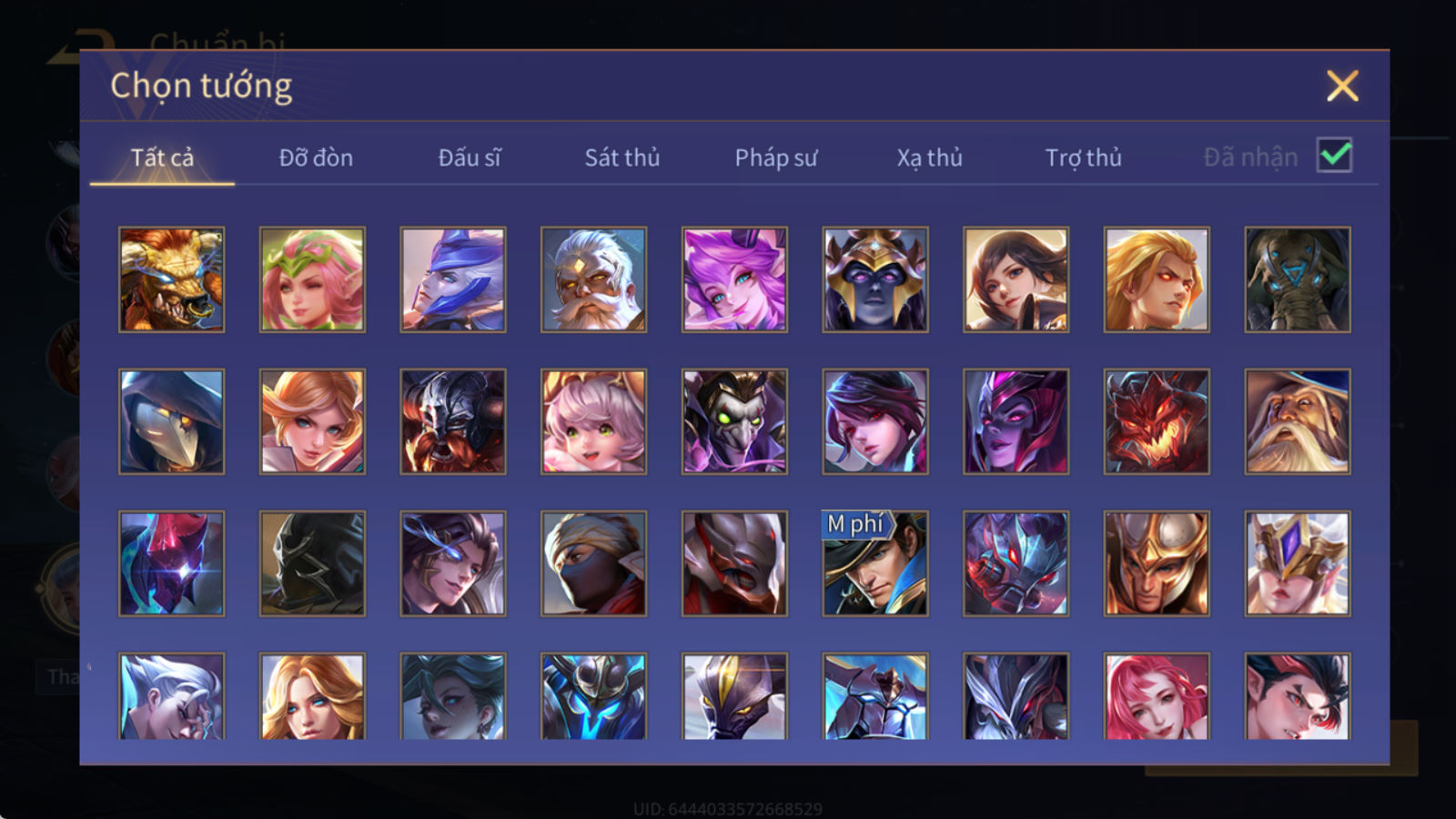Open the 'Đấu sĩ' tab
The height and width of the screenshot is (819, 1456).
[x=470, y=157]
